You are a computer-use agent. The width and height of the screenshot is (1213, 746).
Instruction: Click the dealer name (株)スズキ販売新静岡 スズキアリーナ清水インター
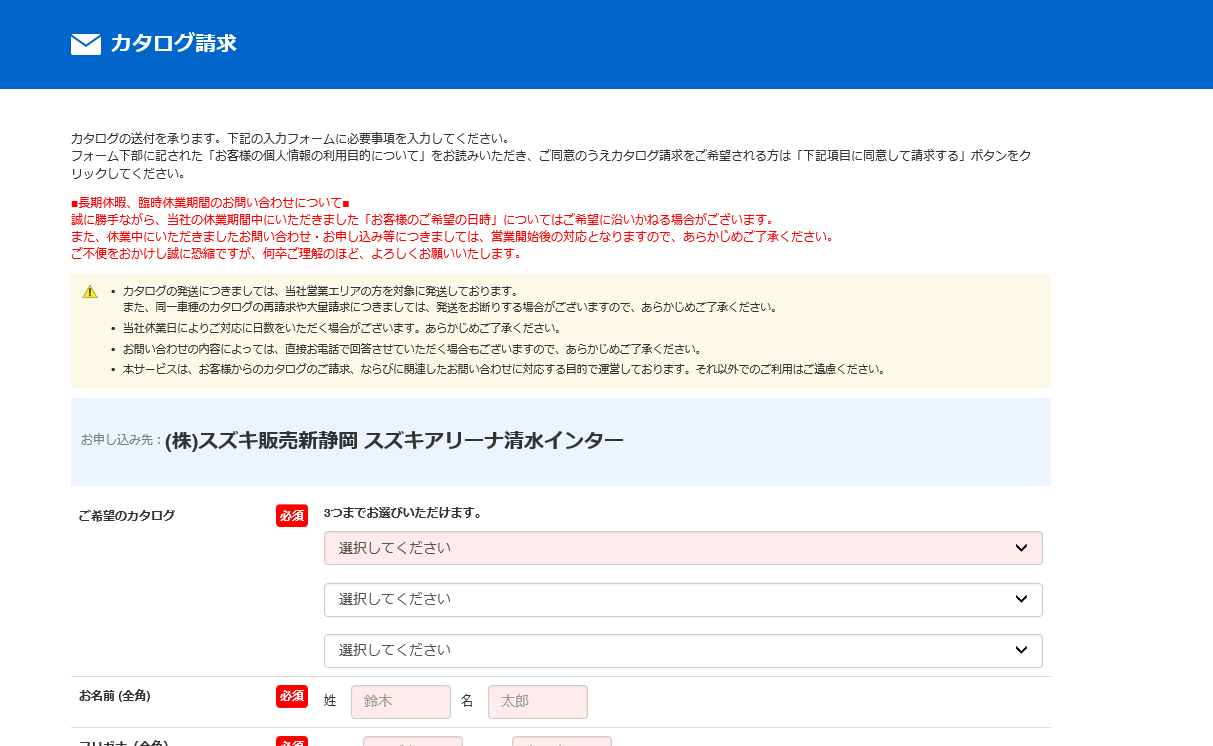[394, 440]
